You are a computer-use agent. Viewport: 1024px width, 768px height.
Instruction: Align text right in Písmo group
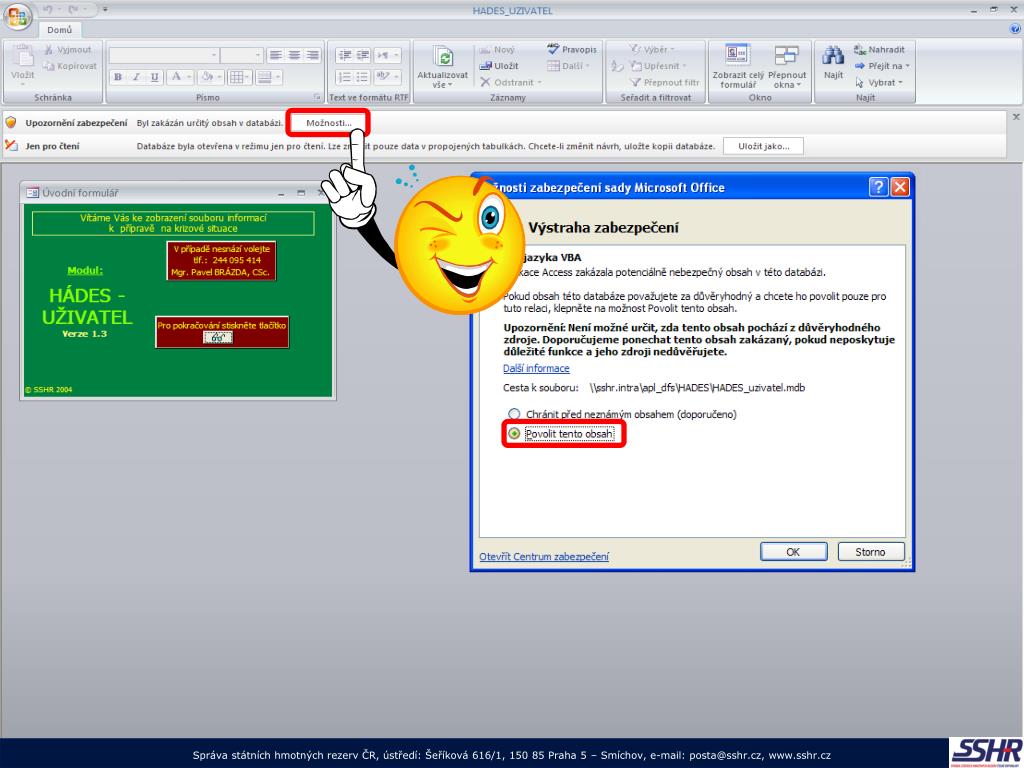coord(313,56)
